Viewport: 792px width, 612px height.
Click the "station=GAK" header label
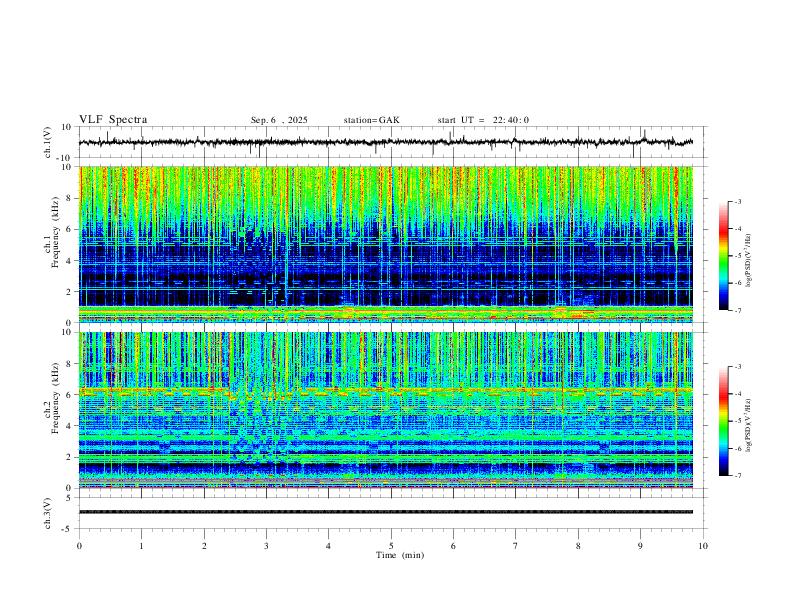click(x=371, y=120)
